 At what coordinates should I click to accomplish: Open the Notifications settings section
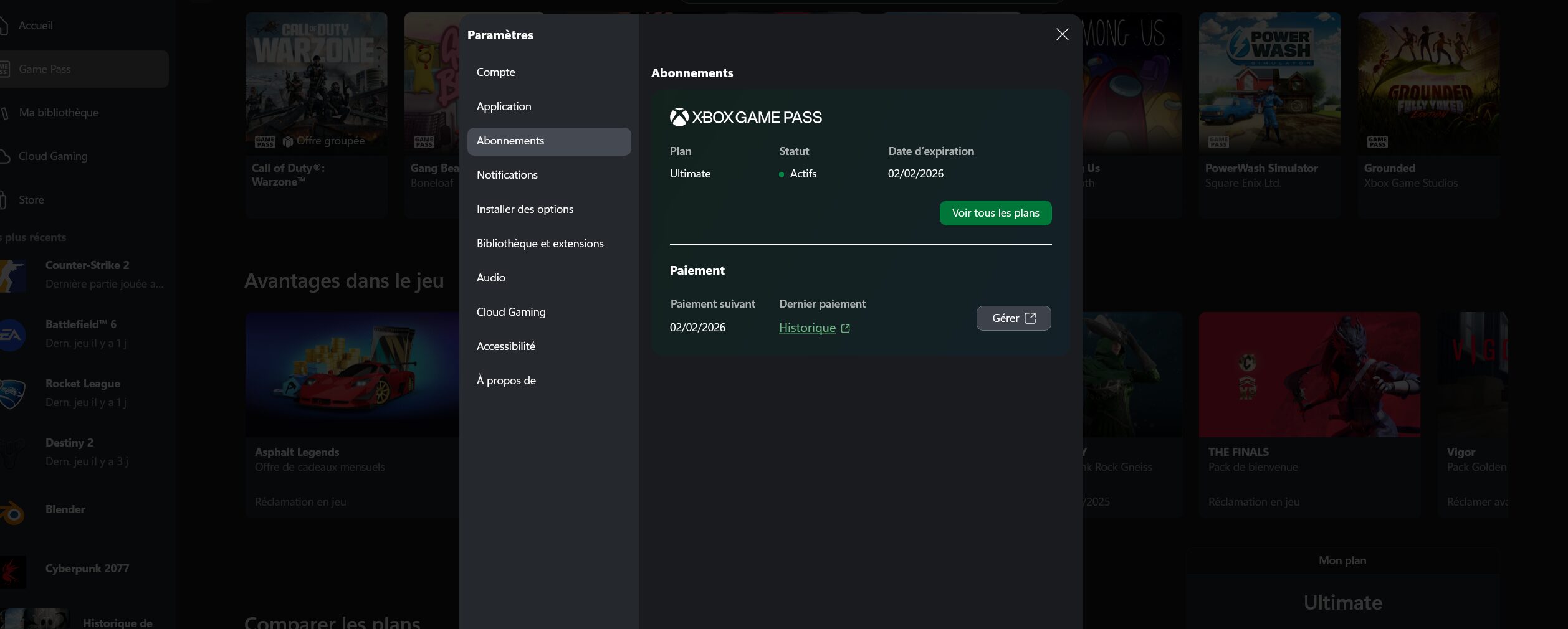pyautogui.click(x=507, y=175)
